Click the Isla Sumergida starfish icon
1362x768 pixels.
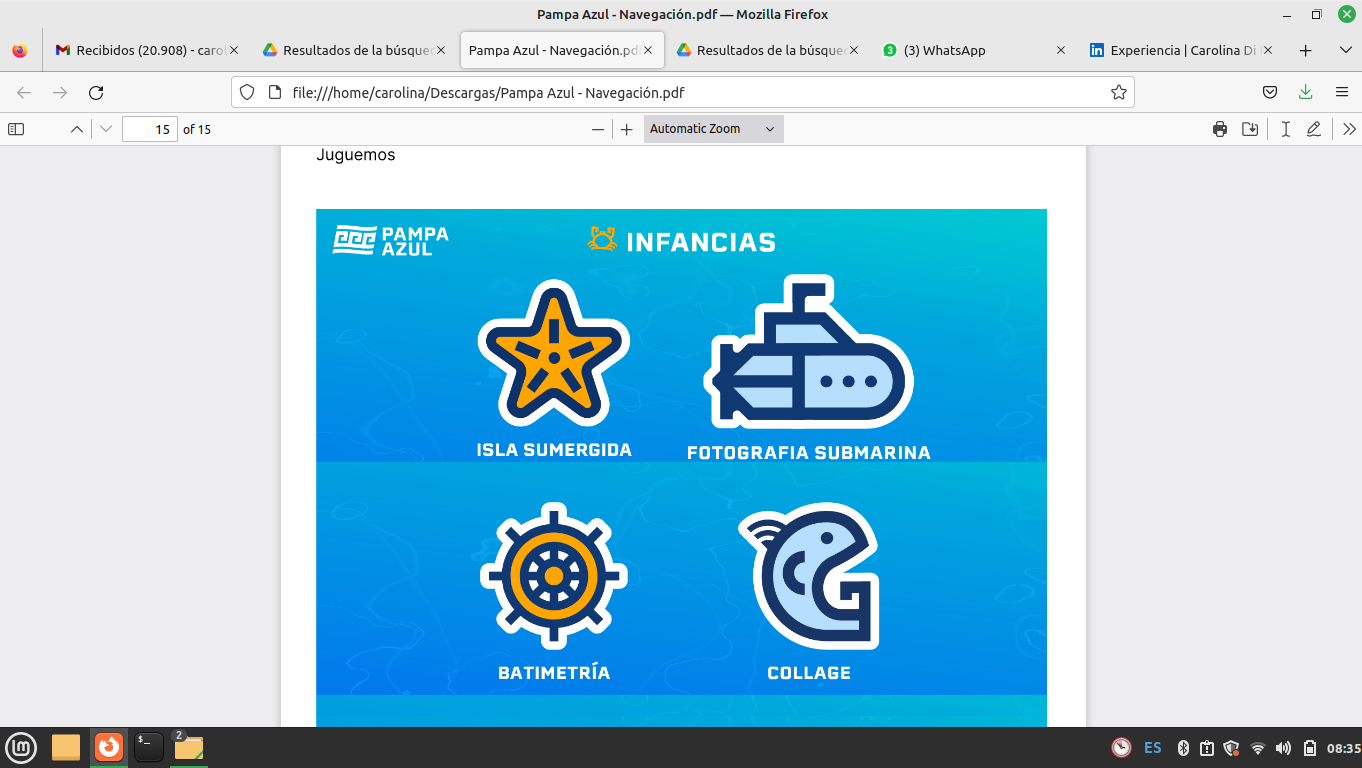tap(553, 353)
